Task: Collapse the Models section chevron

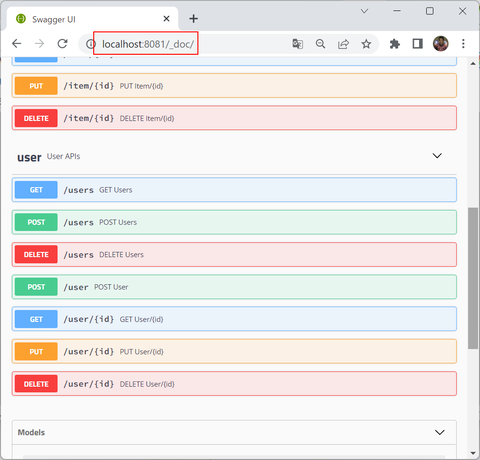Action: pyautogui.click(x=440, y=432)
